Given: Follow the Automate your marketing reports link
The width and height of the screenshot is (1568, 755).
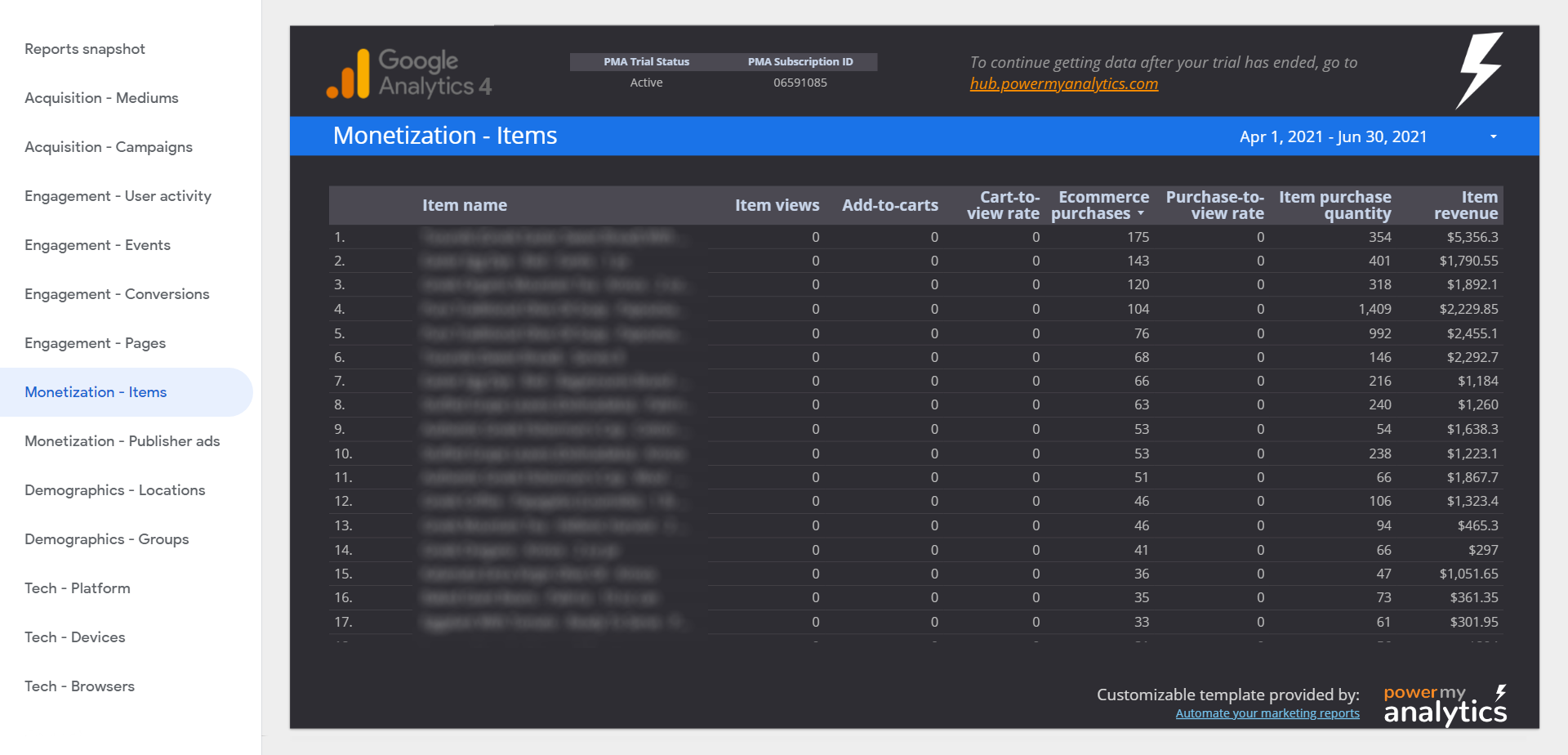Looking at the screenshot, I should pos(1267,713).
